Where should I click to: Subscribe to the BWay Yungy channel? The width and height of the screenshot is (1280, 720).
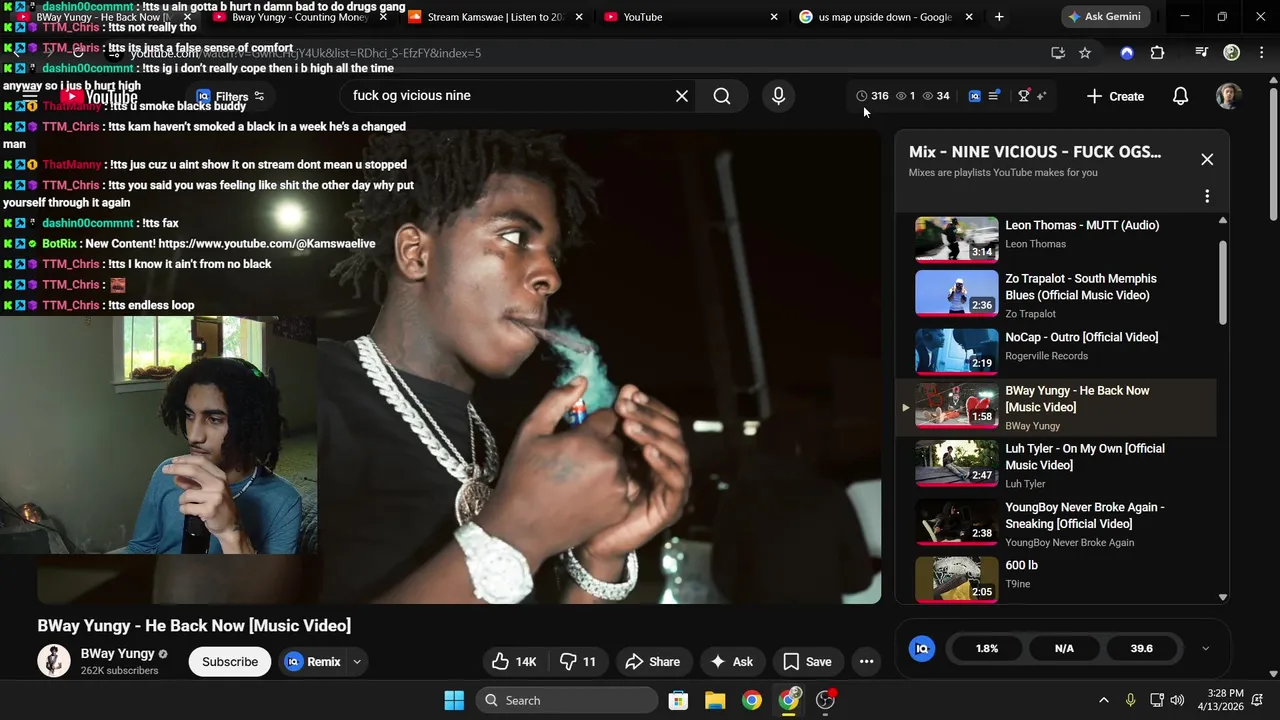tap(230, 662)
